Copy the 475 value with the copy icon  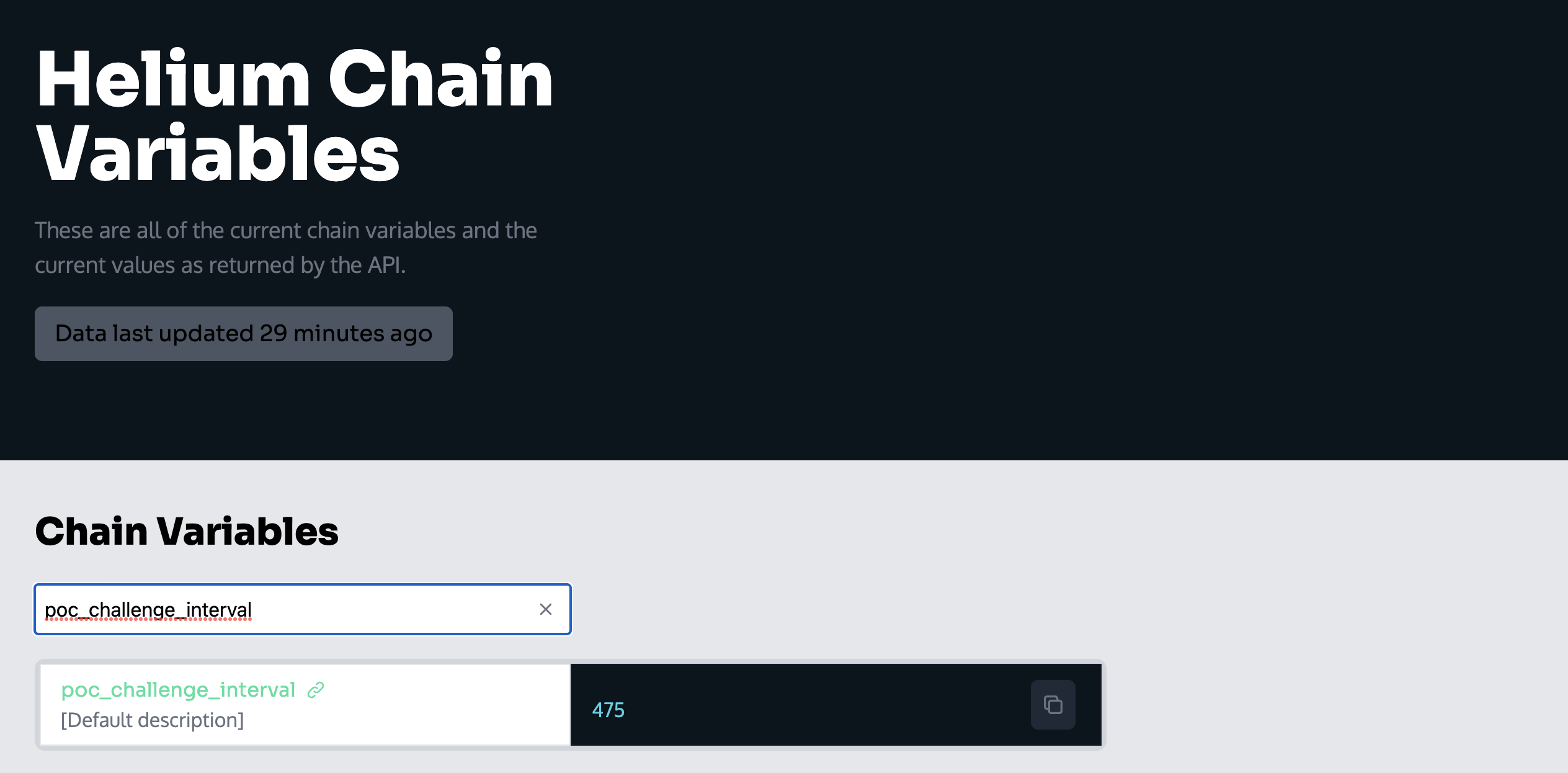[x=1053, y=705]
